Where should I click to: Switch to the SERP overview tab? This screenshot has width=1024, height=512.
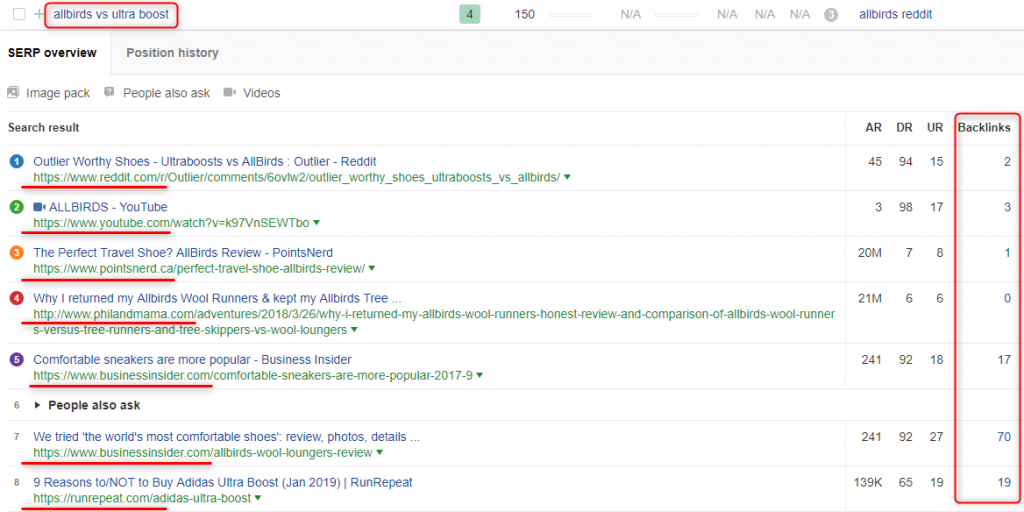(x=52, y=53)
